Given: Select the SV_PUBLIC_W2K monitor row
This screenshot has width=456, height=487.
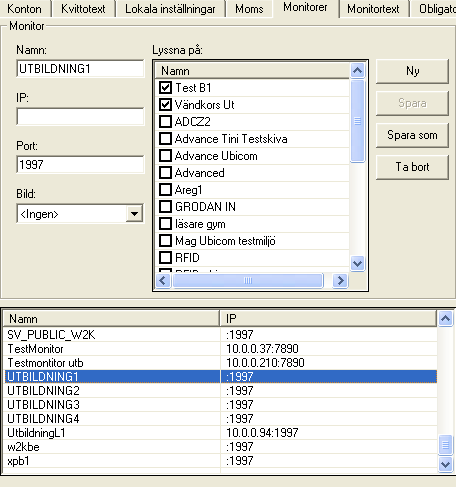Looking at the screenshot, I should [221, 335].
